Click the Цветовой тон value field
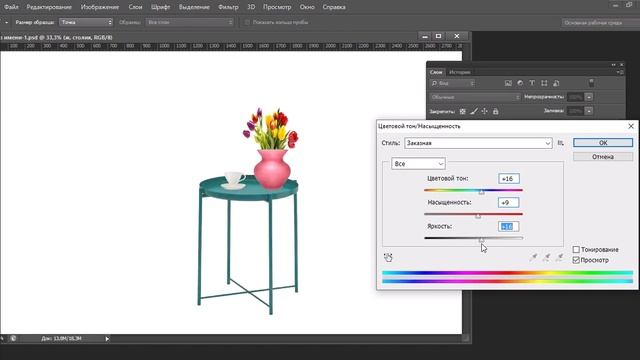Viewport: 640px width, 360px height. [x=509, y=179]
